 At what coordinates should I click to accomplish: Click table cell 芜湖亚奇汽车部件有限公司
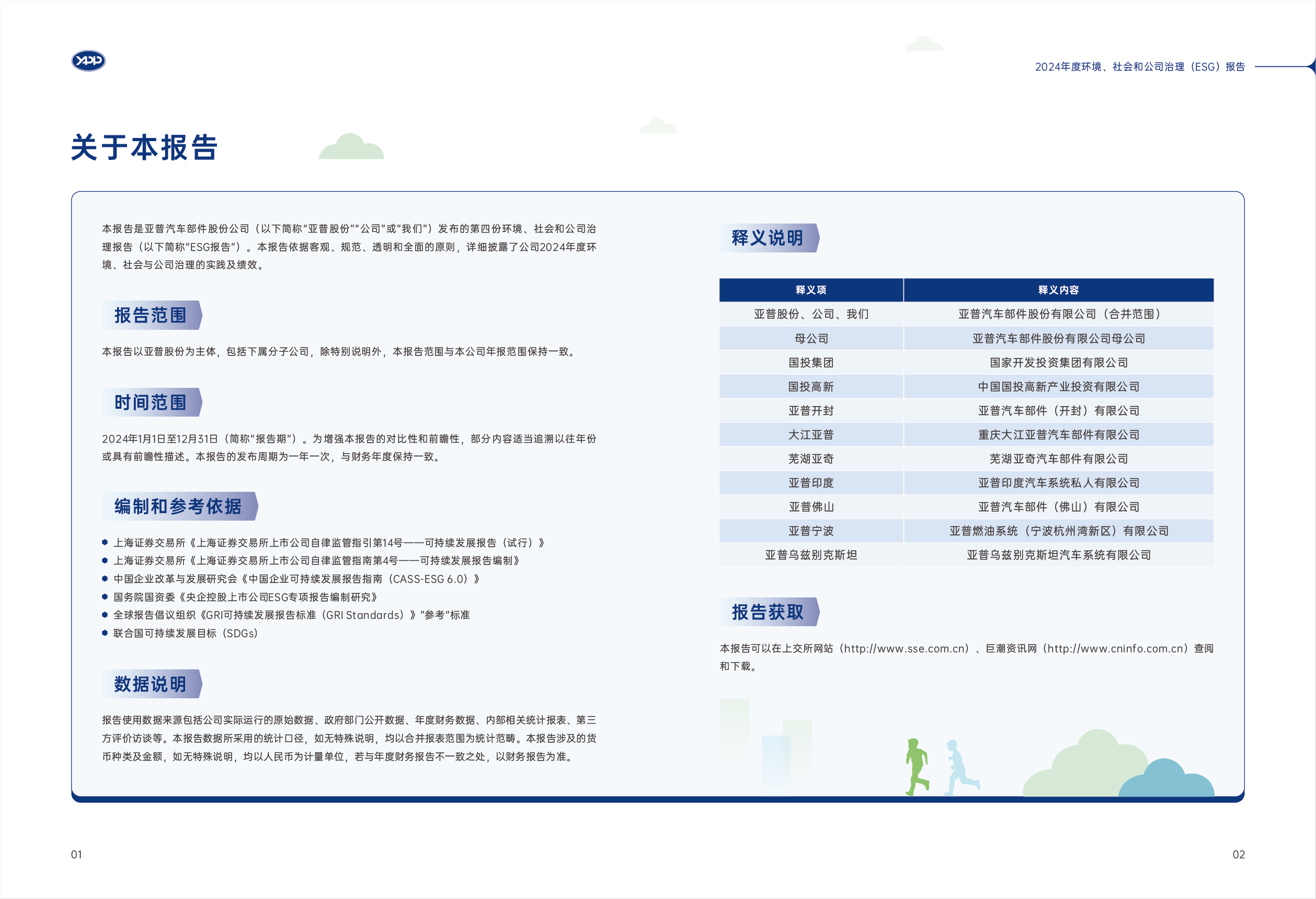point(1058,458)
